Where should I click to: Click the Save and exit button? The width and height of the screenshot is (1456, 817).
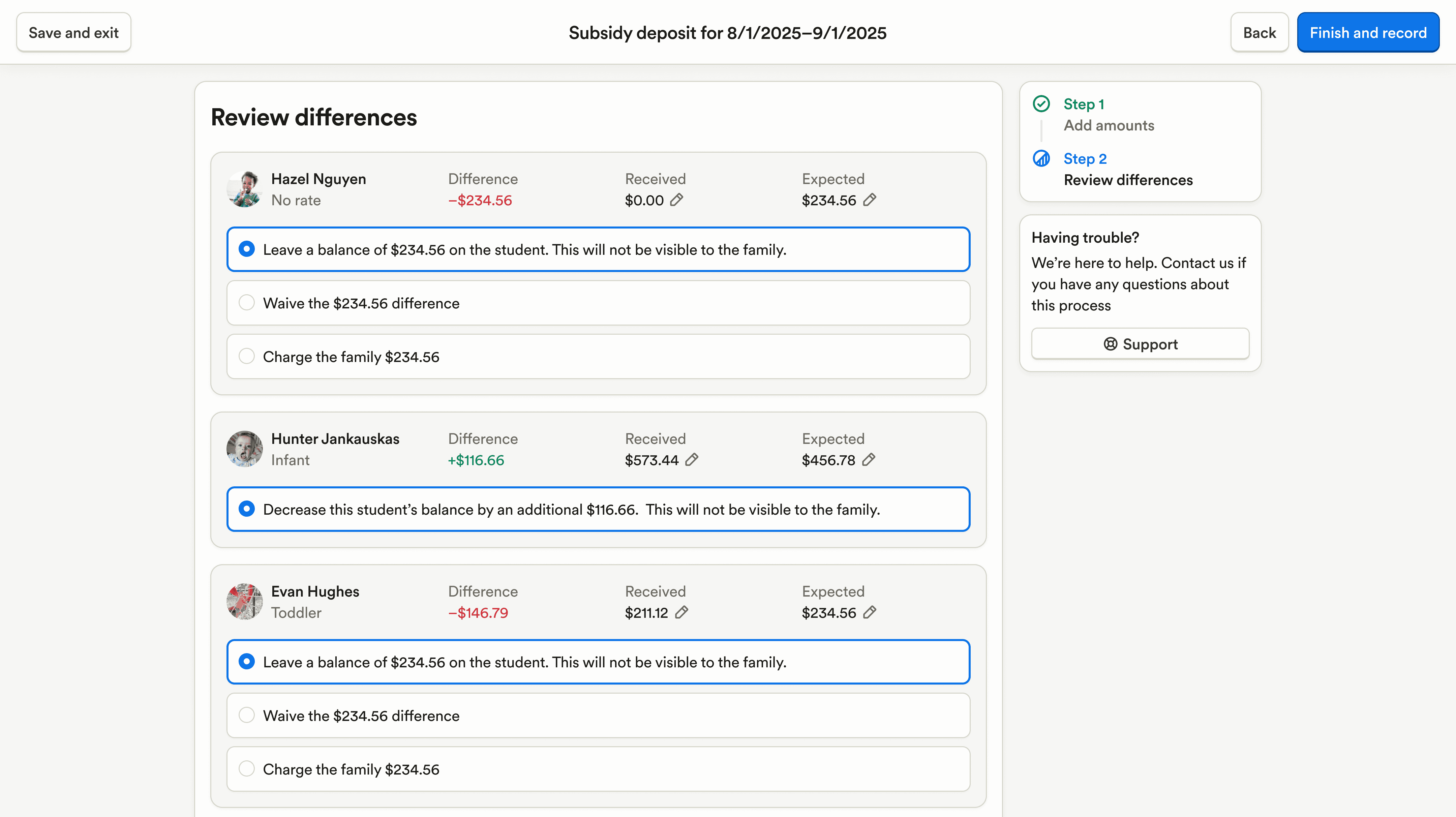click(73, 33)
